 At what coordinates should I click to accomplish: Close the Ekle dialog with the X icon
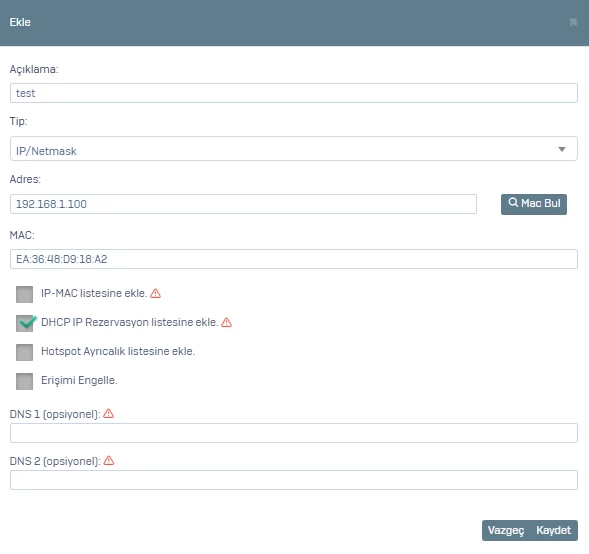(573, 22)
